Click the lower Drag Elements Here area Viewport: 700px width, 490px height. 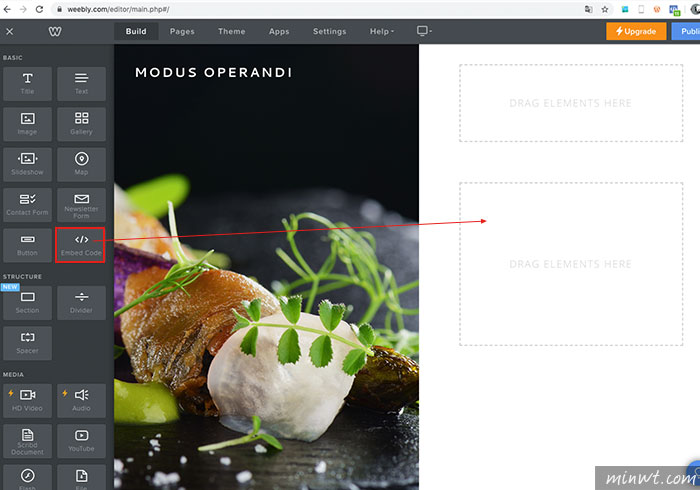tap(571, 264)
